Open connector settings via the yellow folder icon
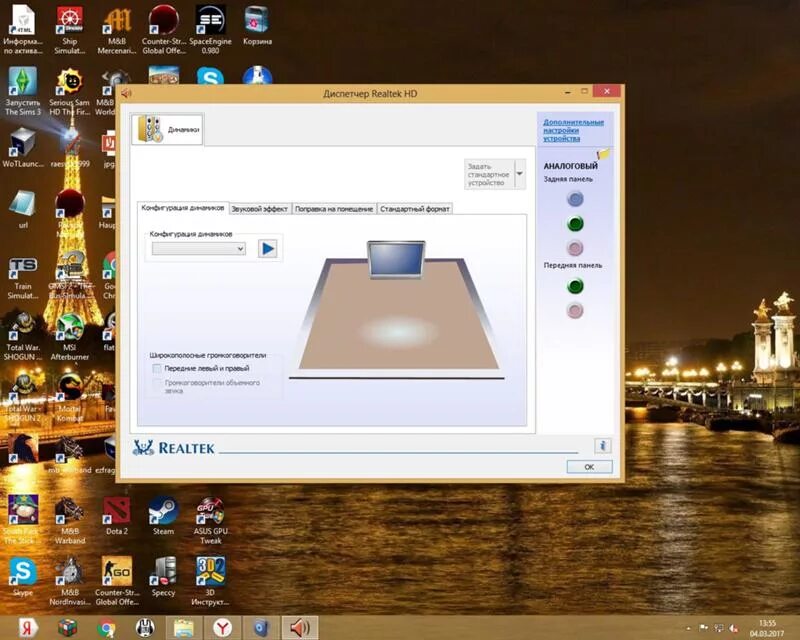This screenshot has height=640, width=800. pos(604,153)
